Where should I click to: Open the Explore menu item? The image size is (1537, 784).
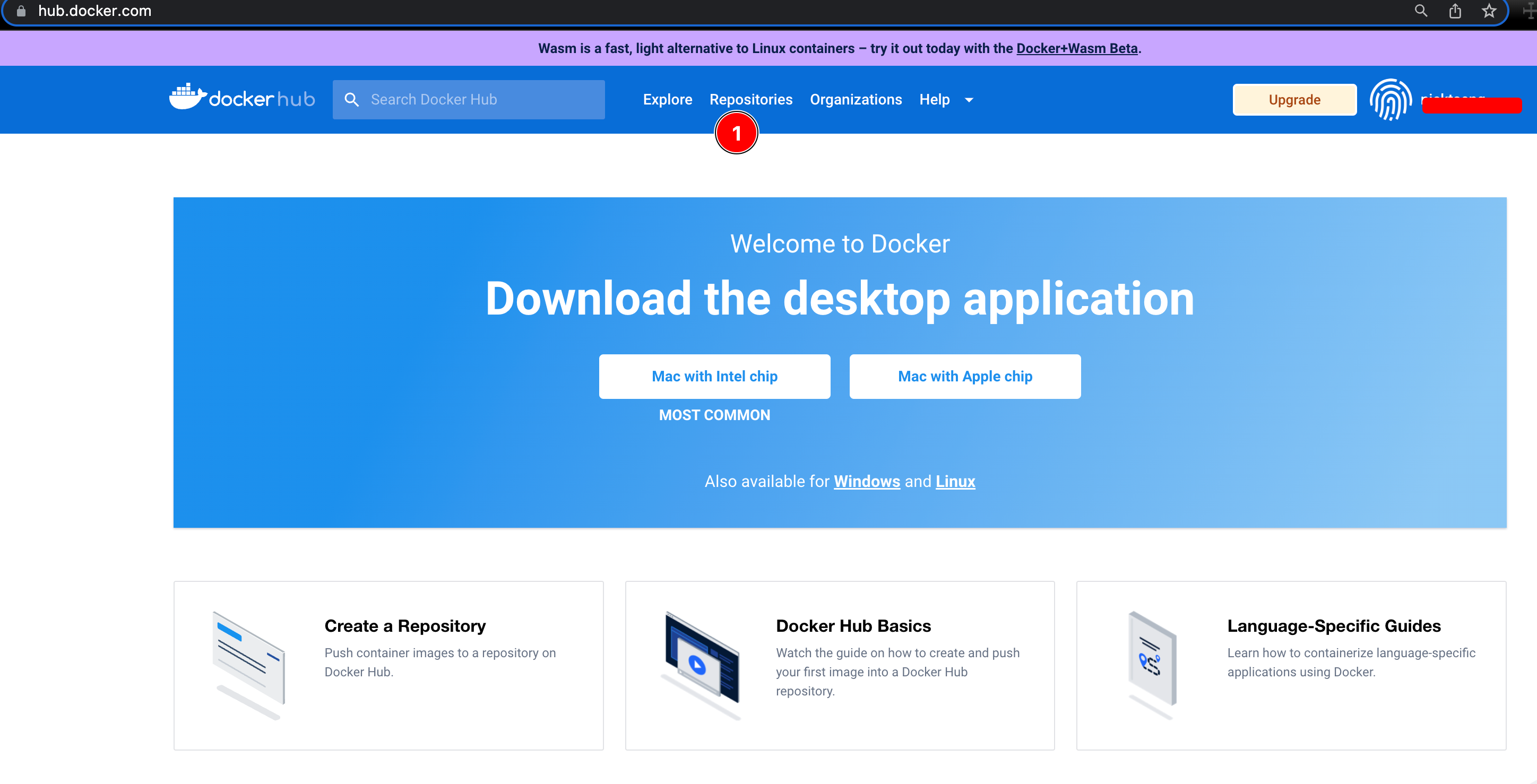click(x=667, y=100)
